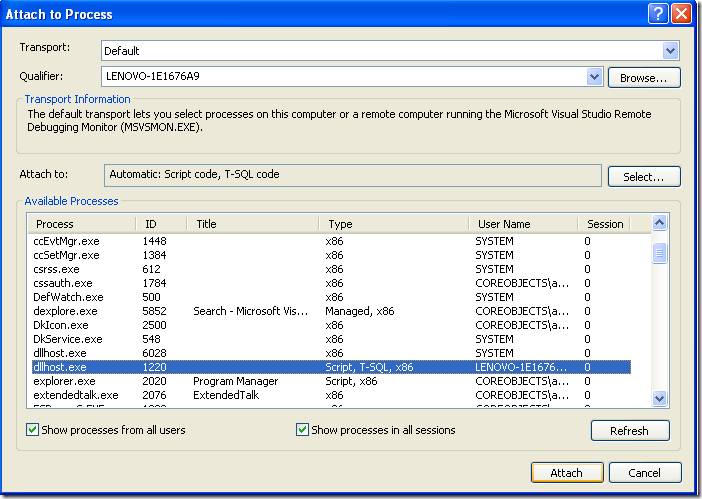Click the Browse... button
Image resolution: width=702 pixels, height=499 pixels.
[644, 78]
